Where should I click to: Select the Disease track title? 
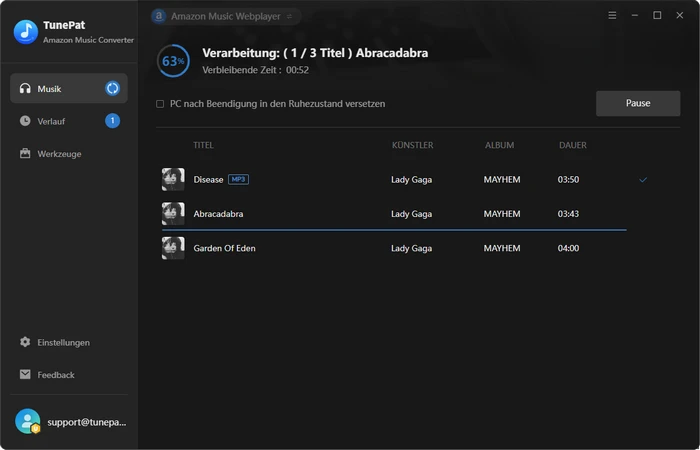coord(208,179)
